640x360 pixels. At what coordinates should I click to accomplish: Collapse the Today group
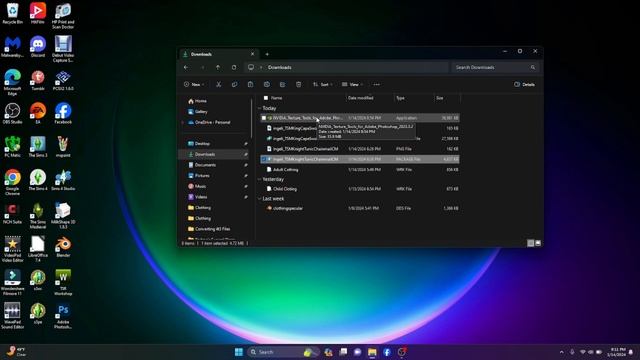[260, 108]
